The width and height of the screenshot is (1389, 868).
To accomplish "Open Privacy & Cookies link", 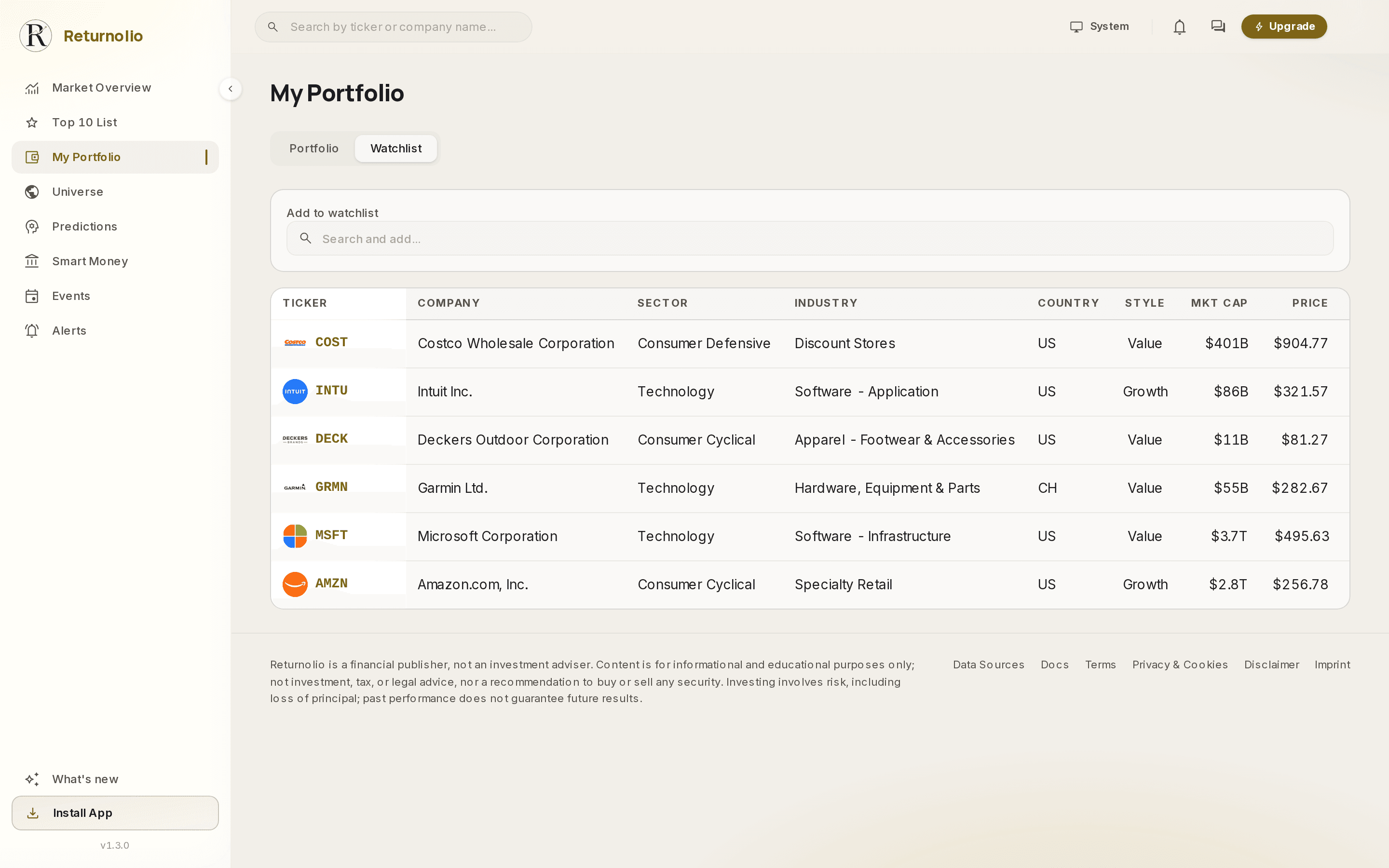I will click(1180, 665).
